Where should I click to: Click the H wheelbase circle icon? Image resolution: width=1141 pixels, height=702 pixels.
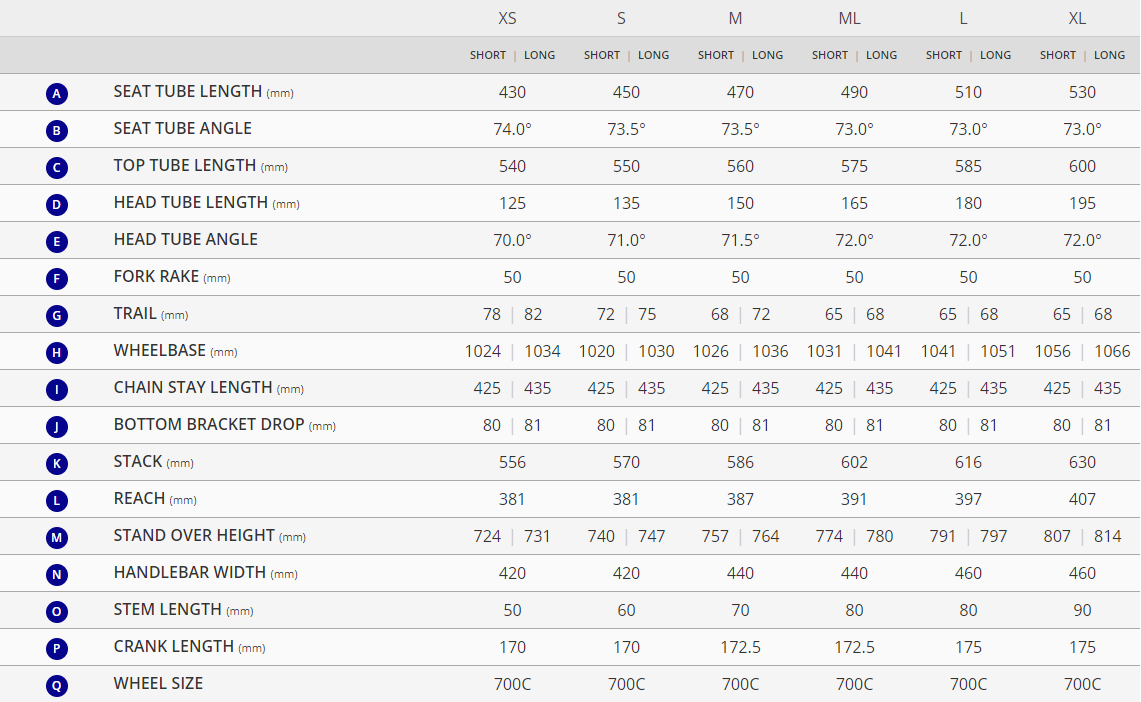pyautogui.click(x=57, y=353)
